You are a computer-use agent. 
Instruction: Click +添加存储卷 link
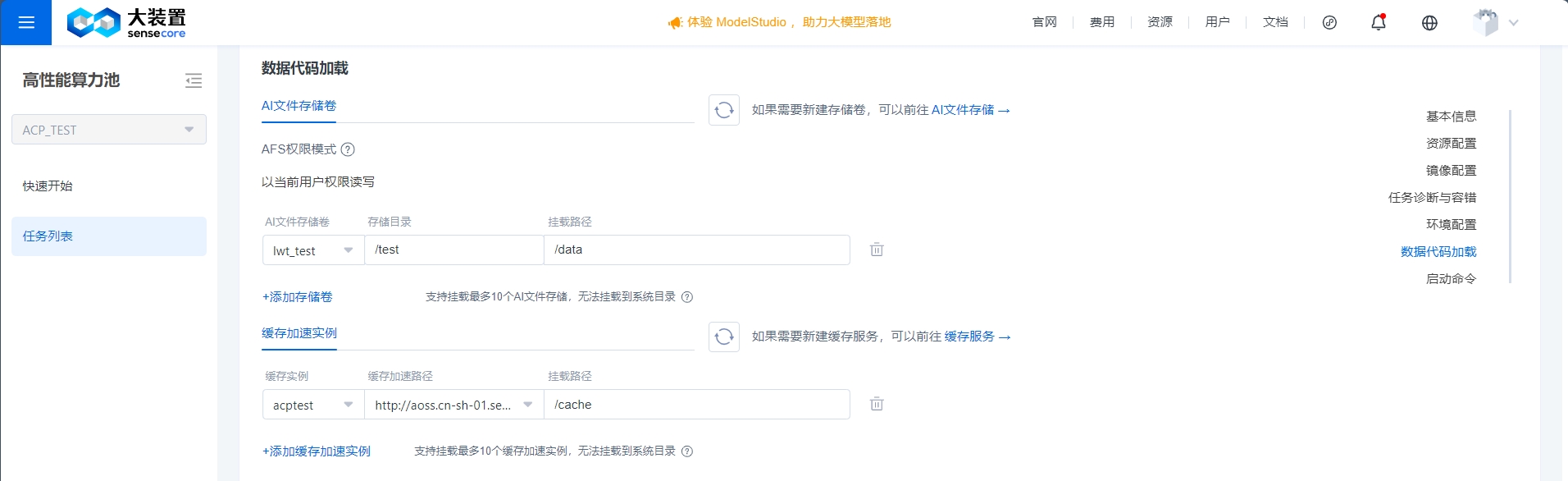[x=297, y=297]
